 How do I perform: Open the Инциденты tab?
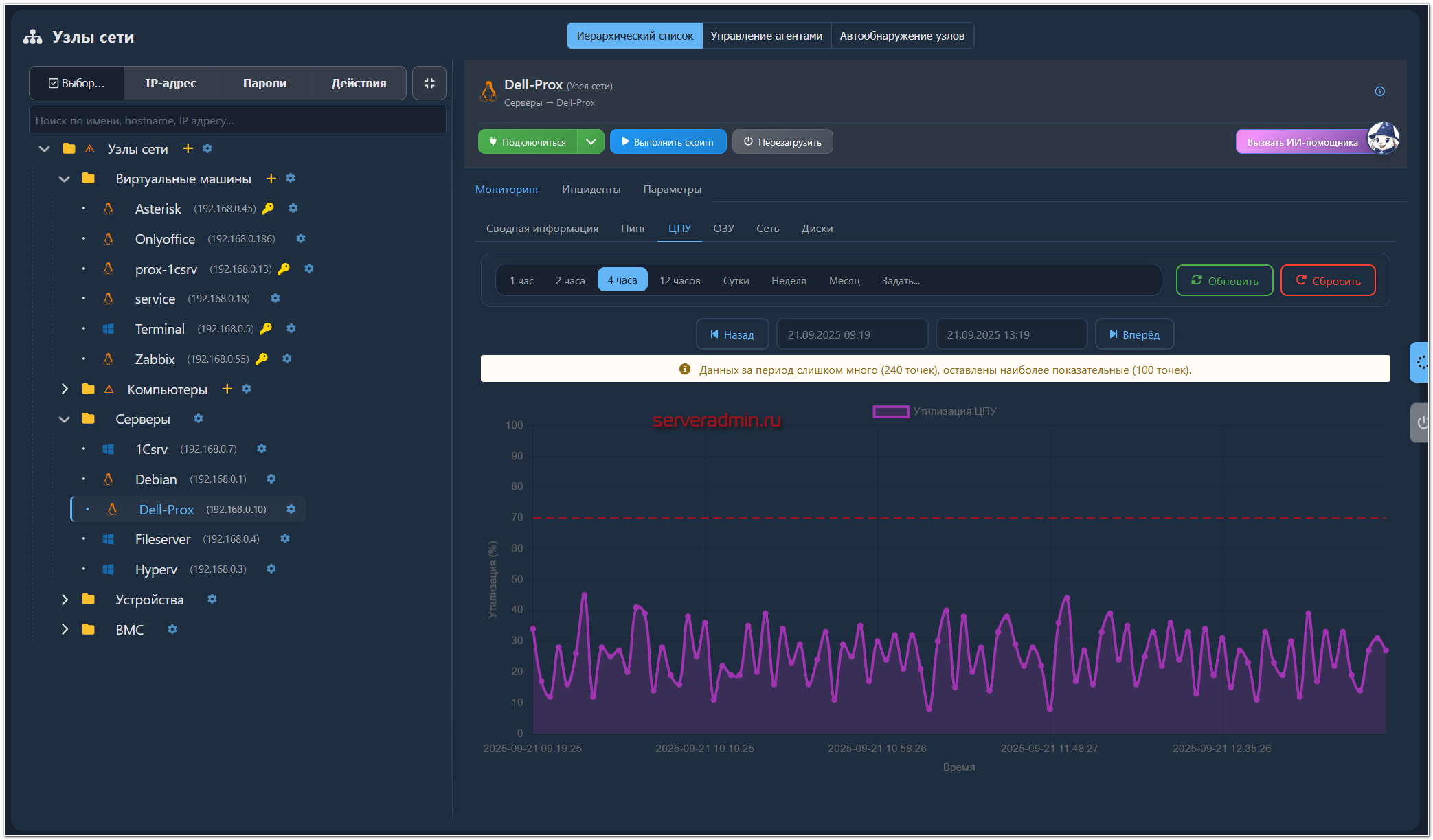click(591, 189)
